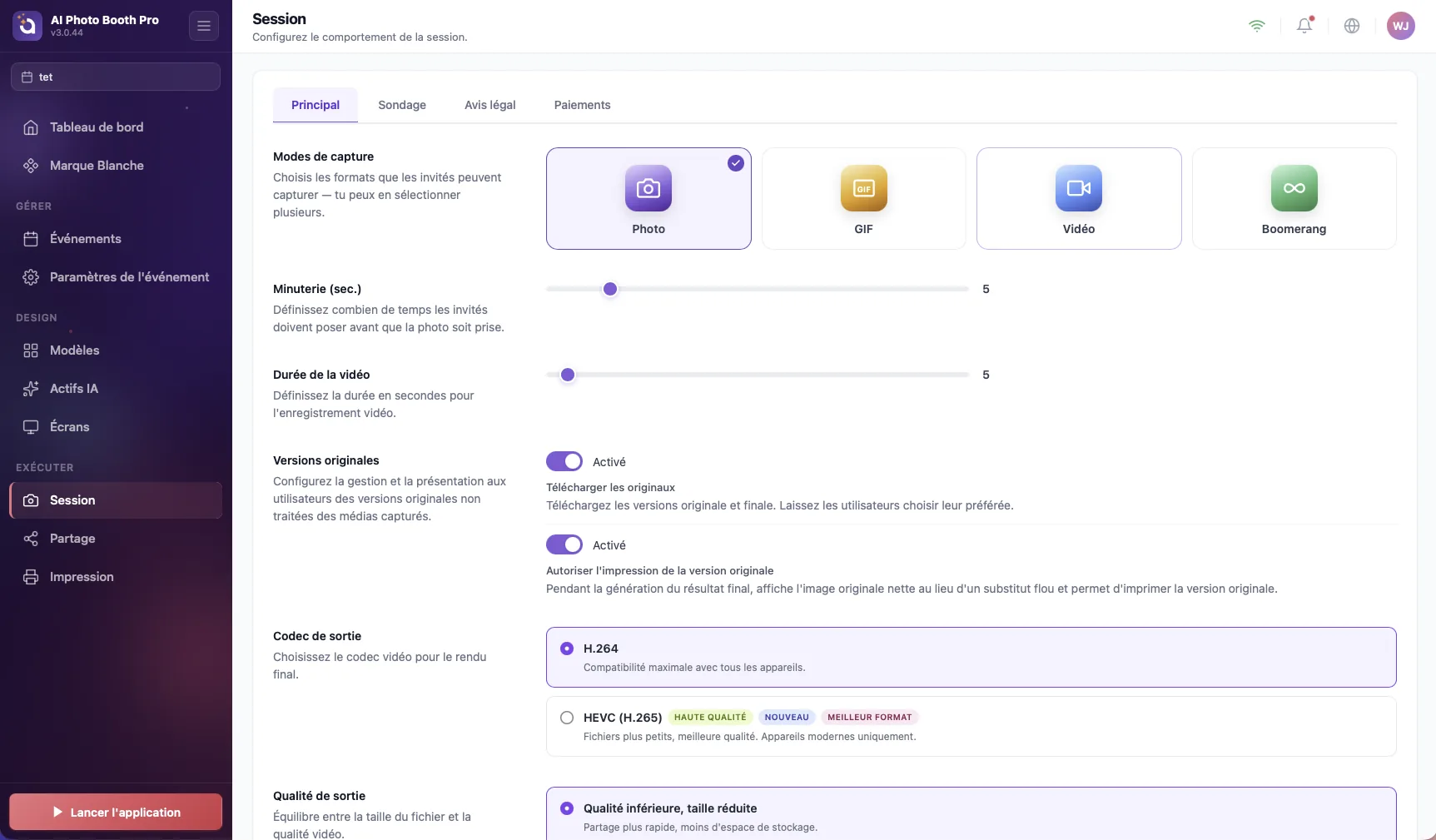Open Impression from the sidebar
The width and height of the screenshot is (1436, 840).
pos(116,577)
